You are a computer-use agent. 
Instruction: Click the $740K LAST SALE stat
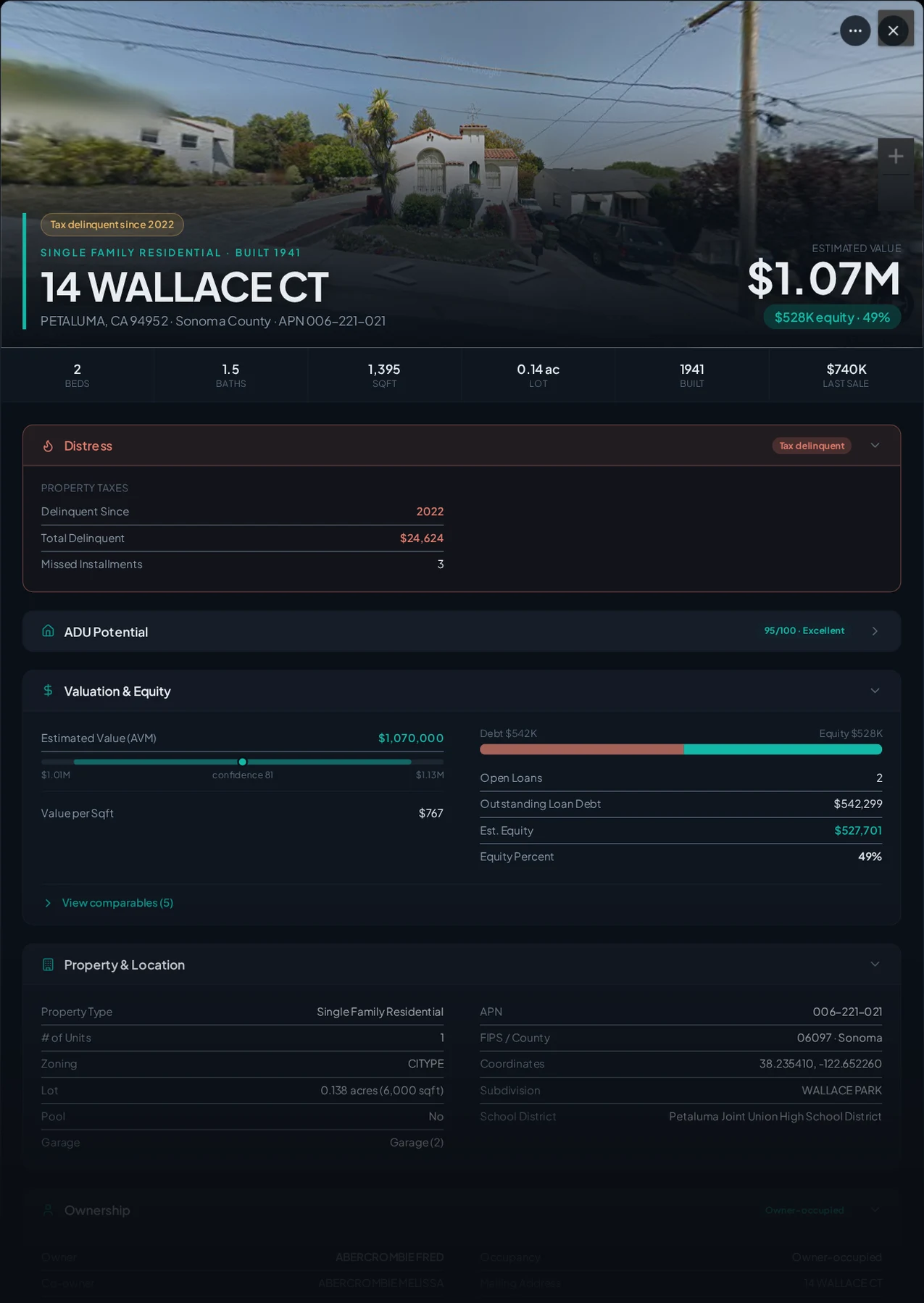coord(846,375)
